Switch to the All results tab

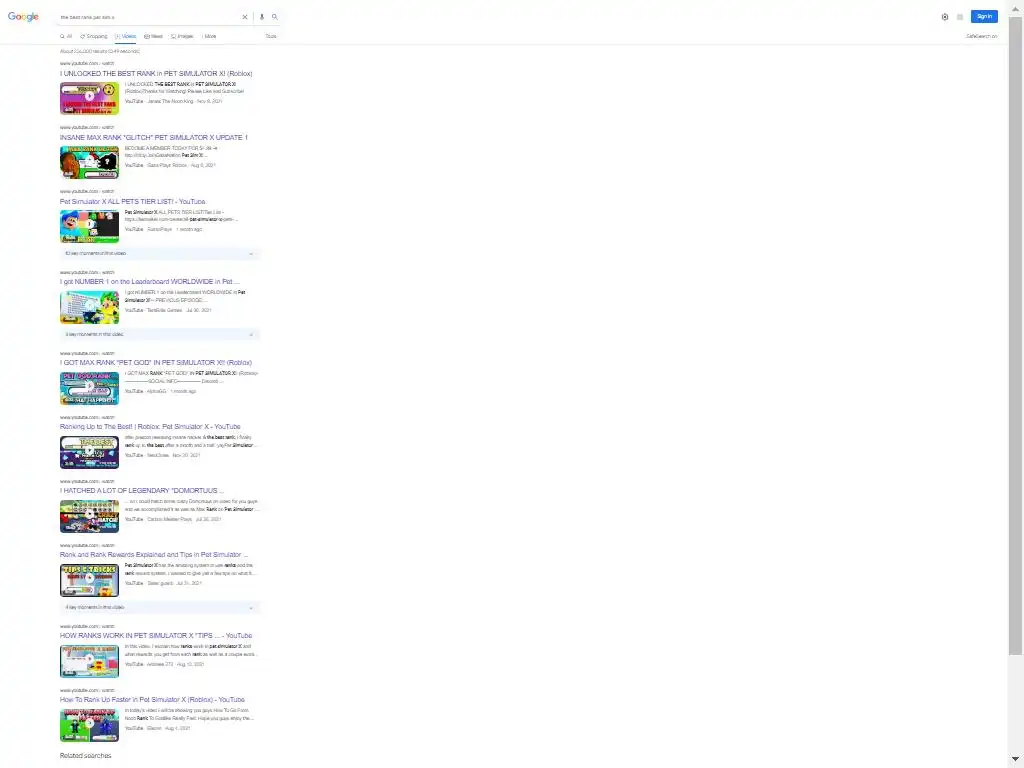[66, 37]
